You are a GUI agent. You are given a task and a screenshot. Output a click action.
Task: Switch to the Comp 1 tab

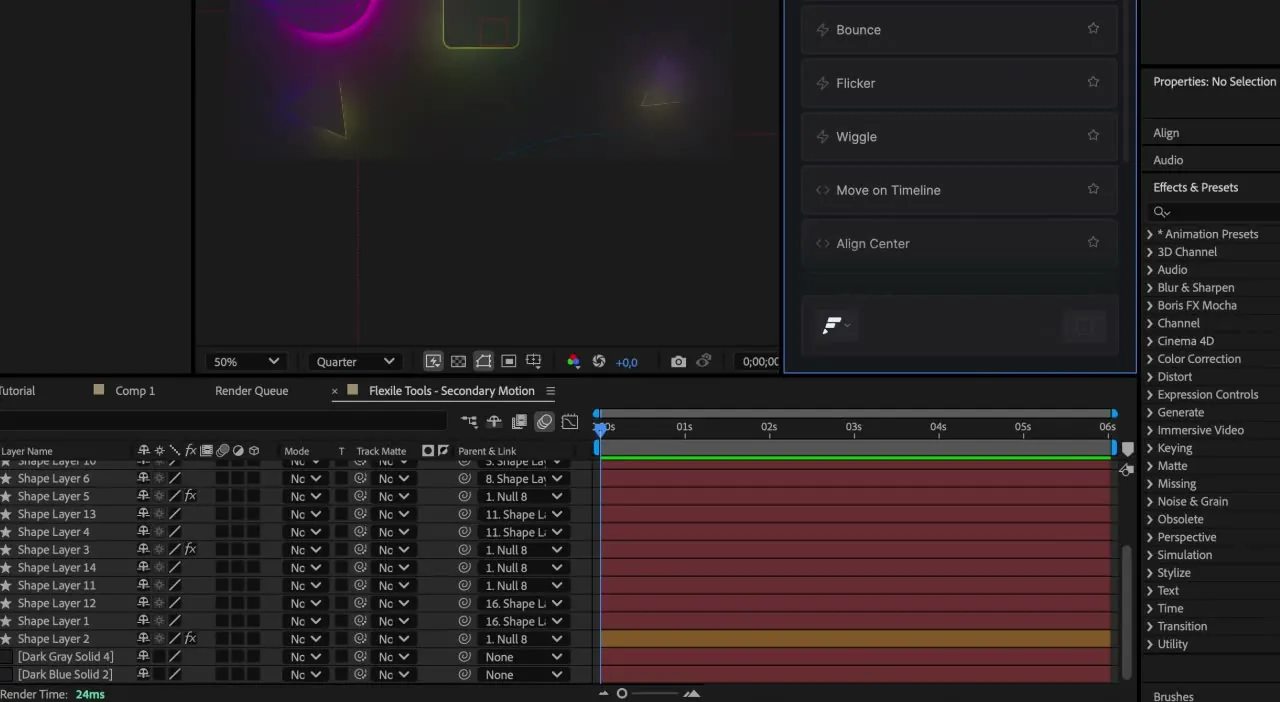135,391
